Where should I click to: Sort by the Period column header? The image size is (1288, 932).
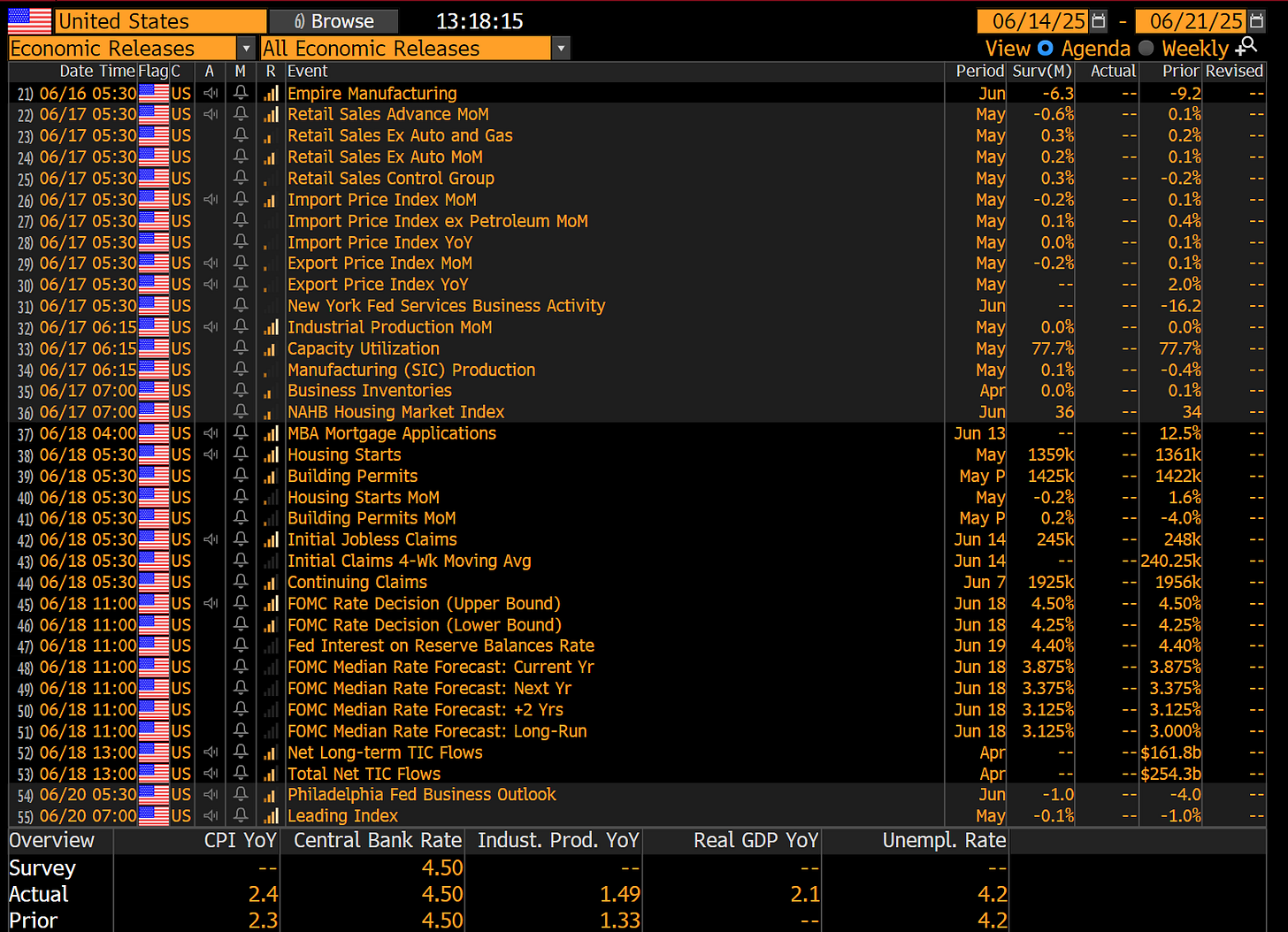click(980, 71)
